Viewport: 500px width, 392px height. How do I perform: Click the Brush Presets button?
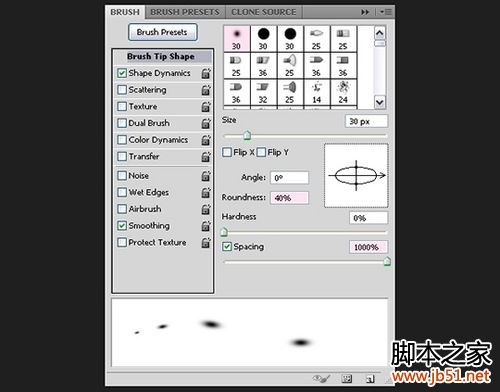[163, 32]
